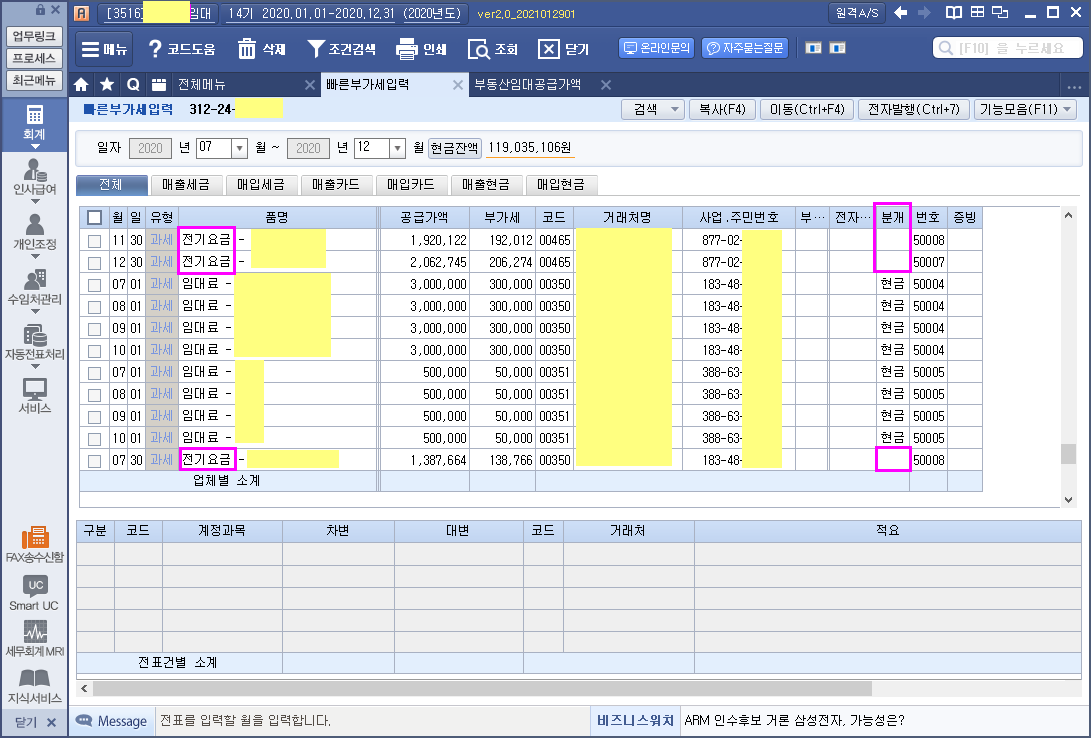Select checkbox on 07/30 전기요금 row

coord(94,460)
